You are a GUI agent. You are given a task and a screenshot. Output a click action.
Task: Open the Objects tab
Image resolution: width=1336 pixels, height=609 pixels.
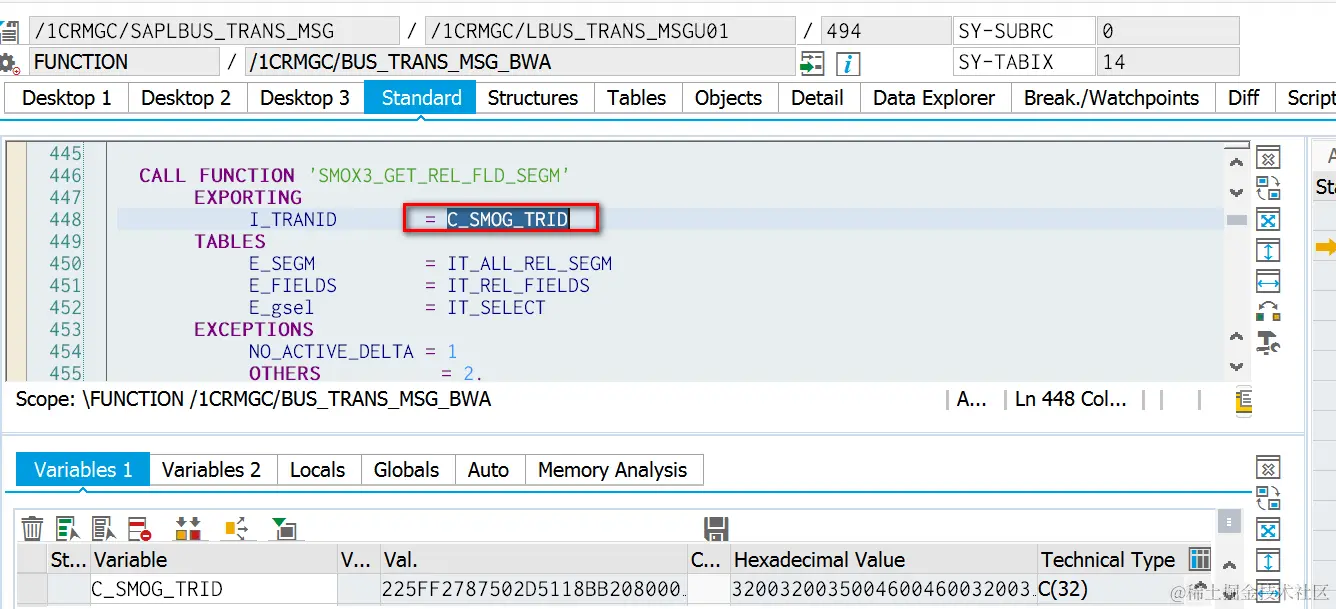tap(728, 98)
